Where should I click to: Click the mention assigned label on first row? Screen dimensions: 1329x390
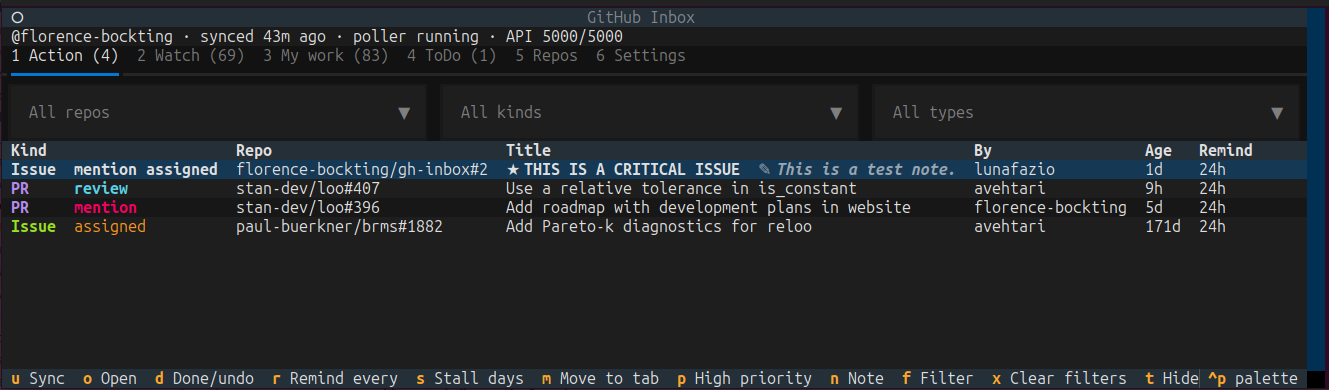(146, 170)
